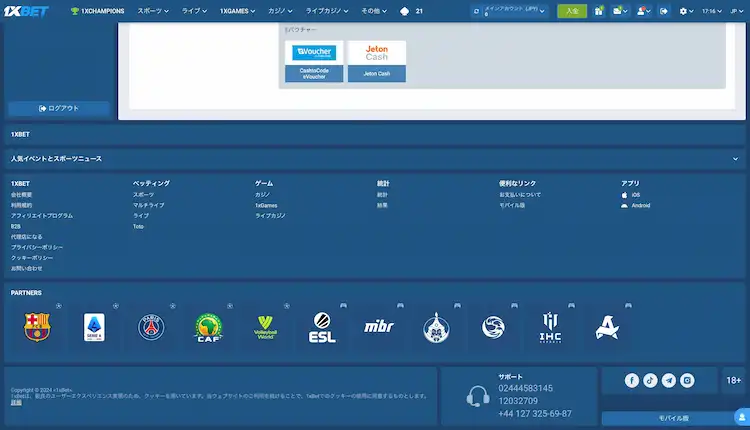Open the 会社概要 footer link
The width and height of the screenshot is (750, 430).
tap(22, 195)
